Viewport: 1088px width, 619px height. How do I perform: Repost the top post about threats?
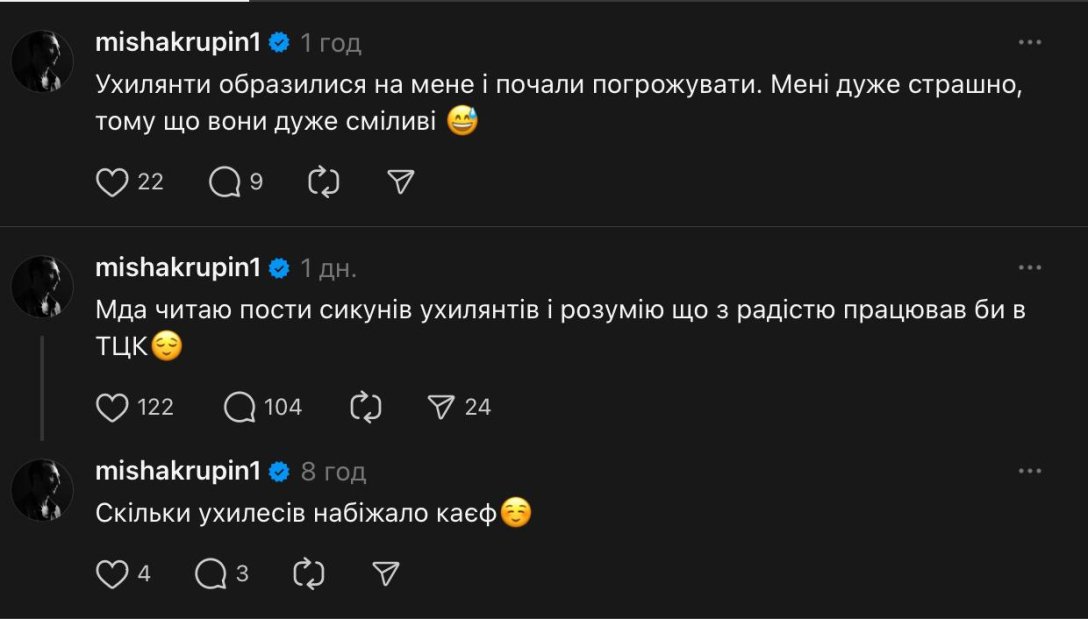coord(321,182)
